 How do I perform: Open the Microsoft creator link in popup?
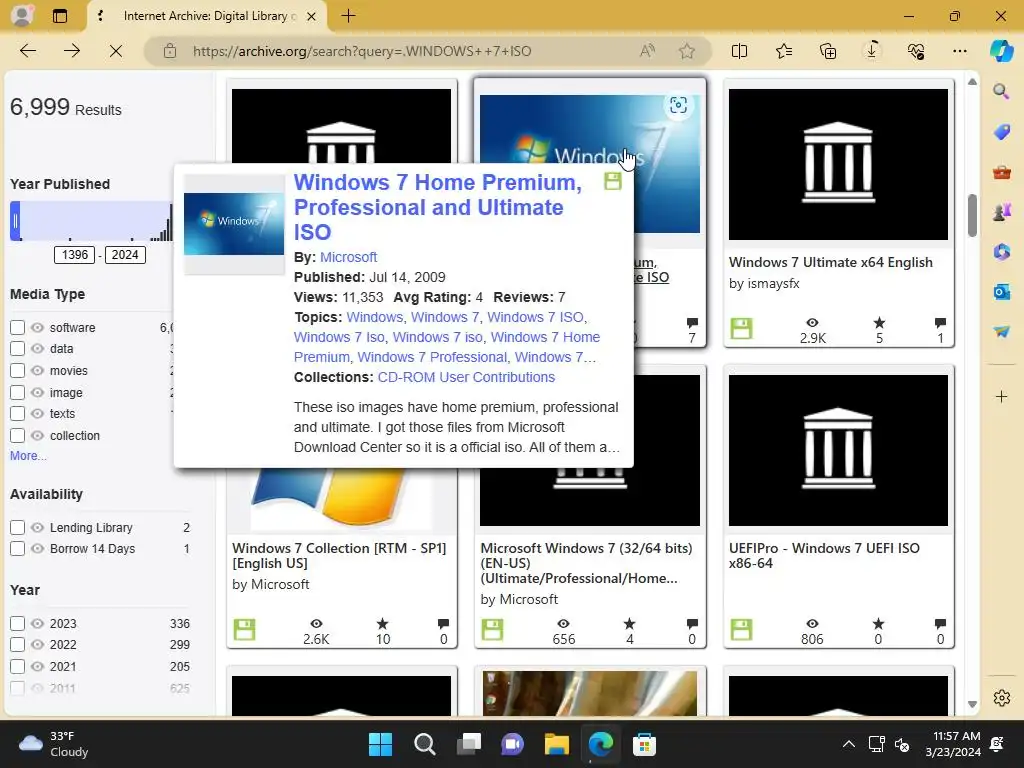tap(348, 257)
